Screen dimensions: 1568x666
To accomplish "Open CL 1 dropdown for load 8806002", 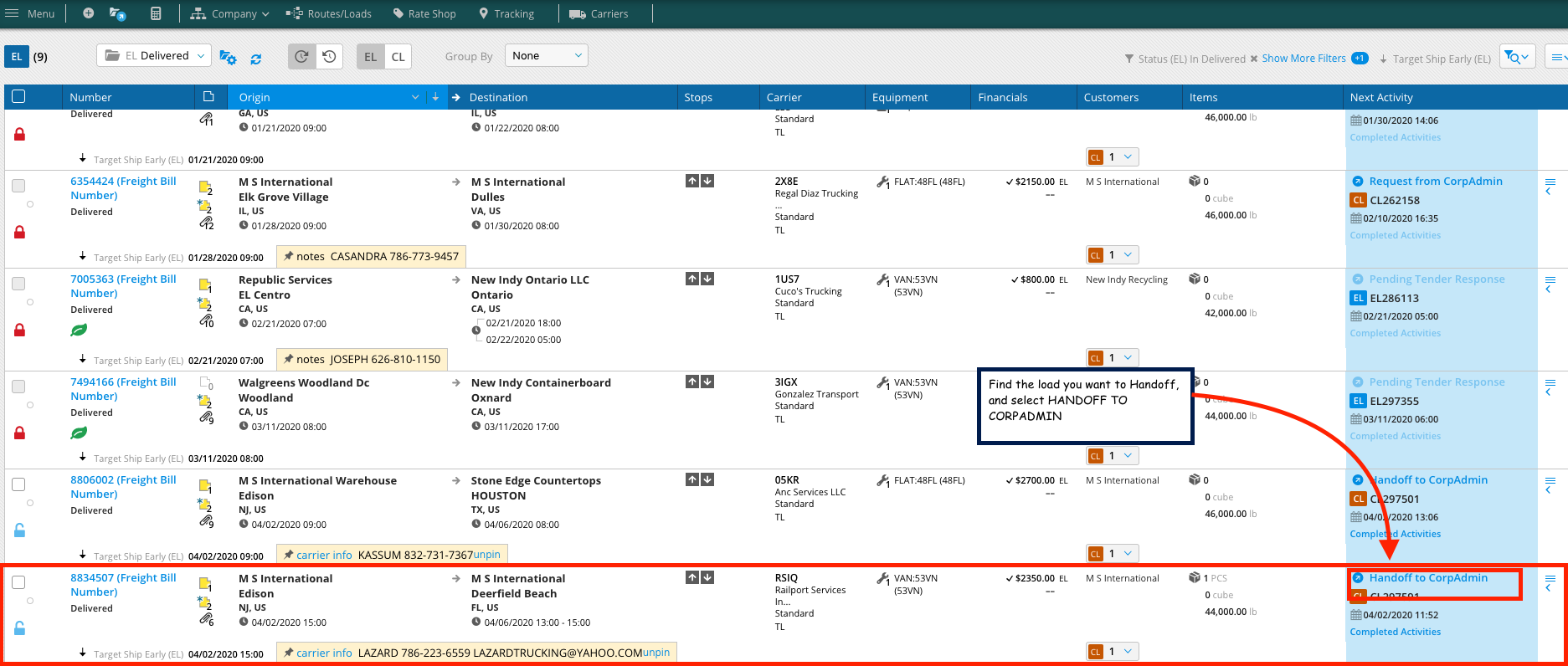I will [x=1113, y=554].
